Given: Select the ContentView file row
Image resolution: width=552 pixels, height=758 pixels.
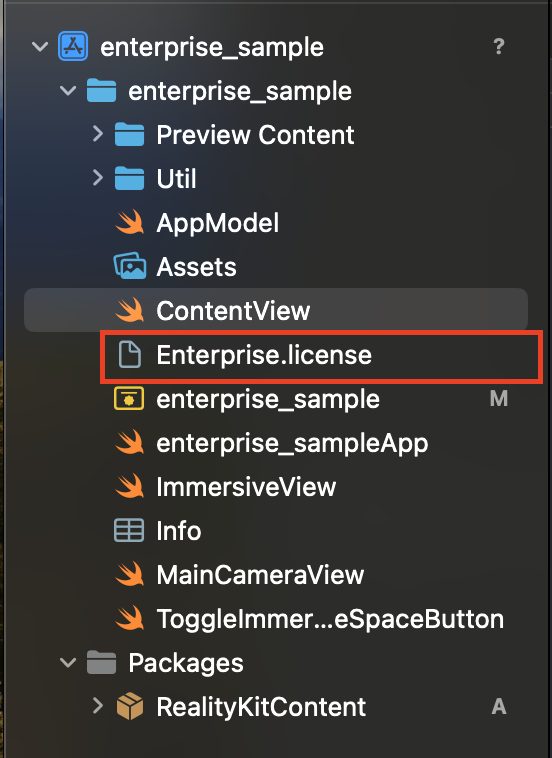Looking at the screenshot, I should point(276,310).
